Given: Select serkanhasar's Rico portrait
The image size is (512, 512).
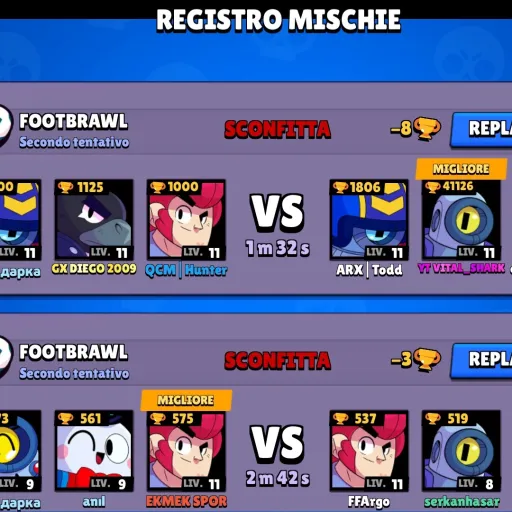Looking at the screenshot, I should pyautogui.click(x=461, y=451).
